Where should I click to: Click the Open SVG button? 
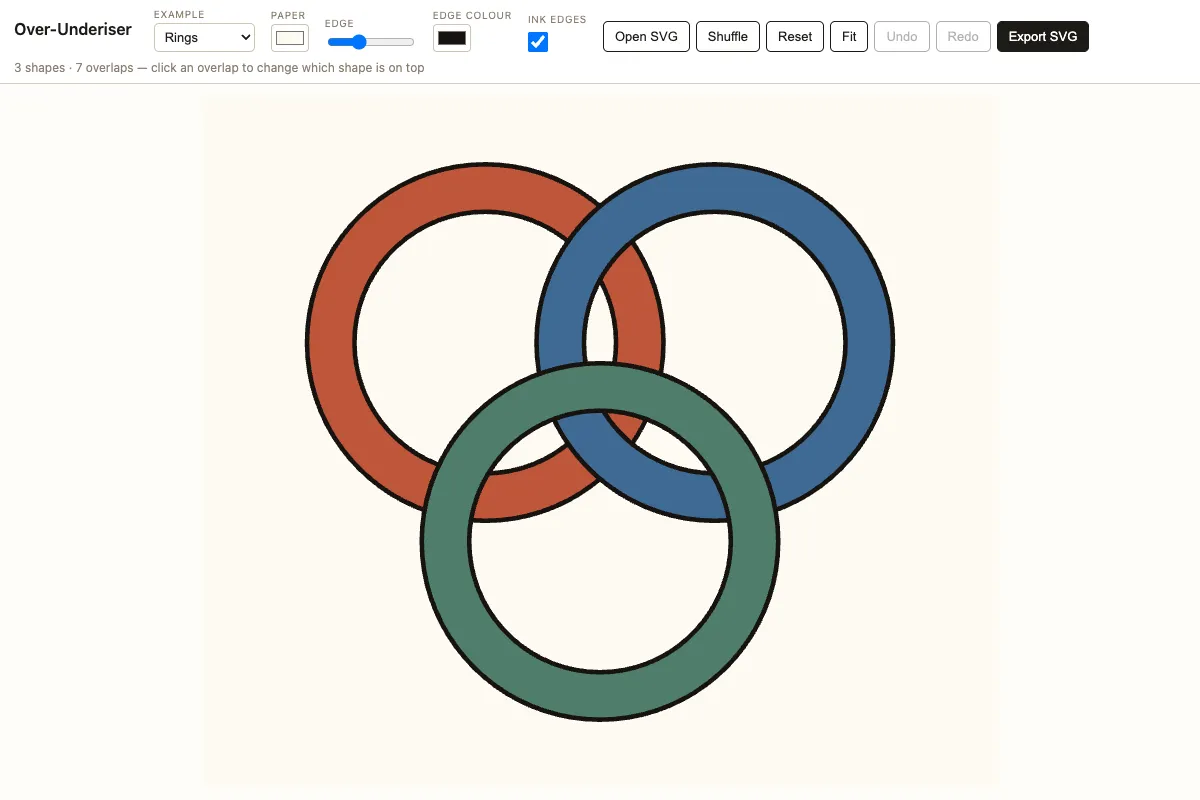(646, 37)
